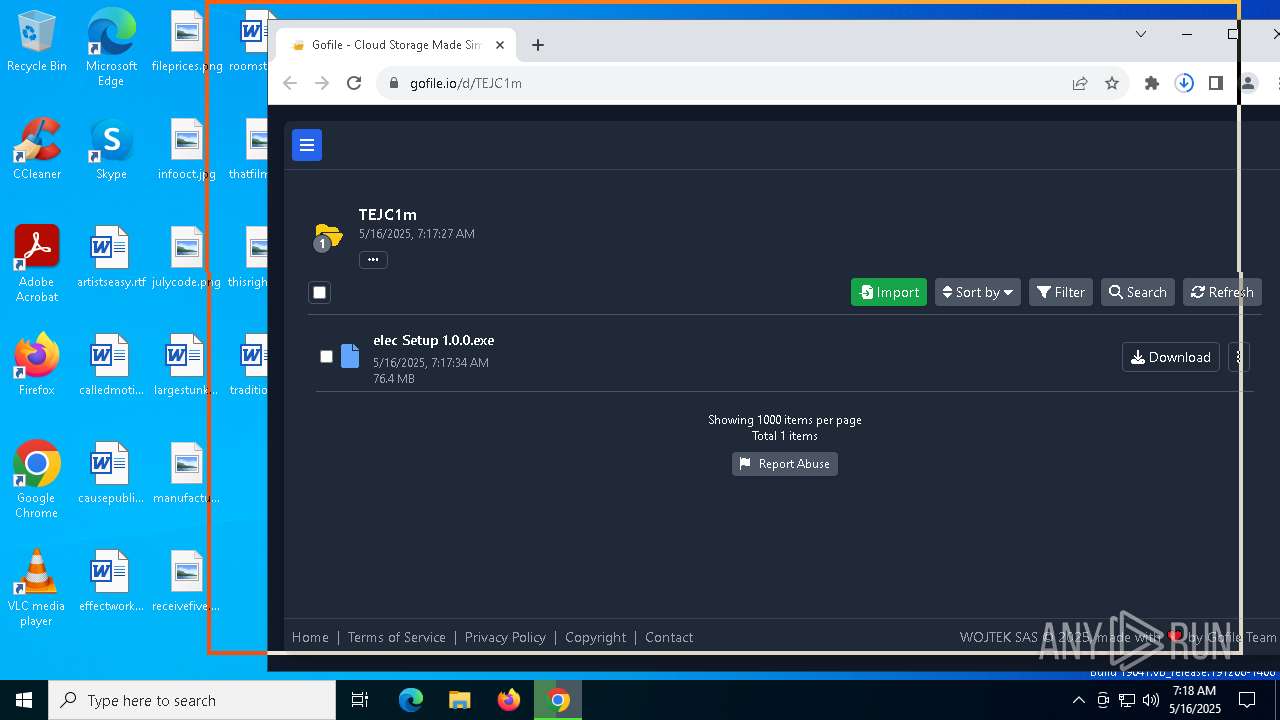Click the blue file icon for elec Setup
The width and height of the screenshot is (1280, 720).
pos(350,356)
